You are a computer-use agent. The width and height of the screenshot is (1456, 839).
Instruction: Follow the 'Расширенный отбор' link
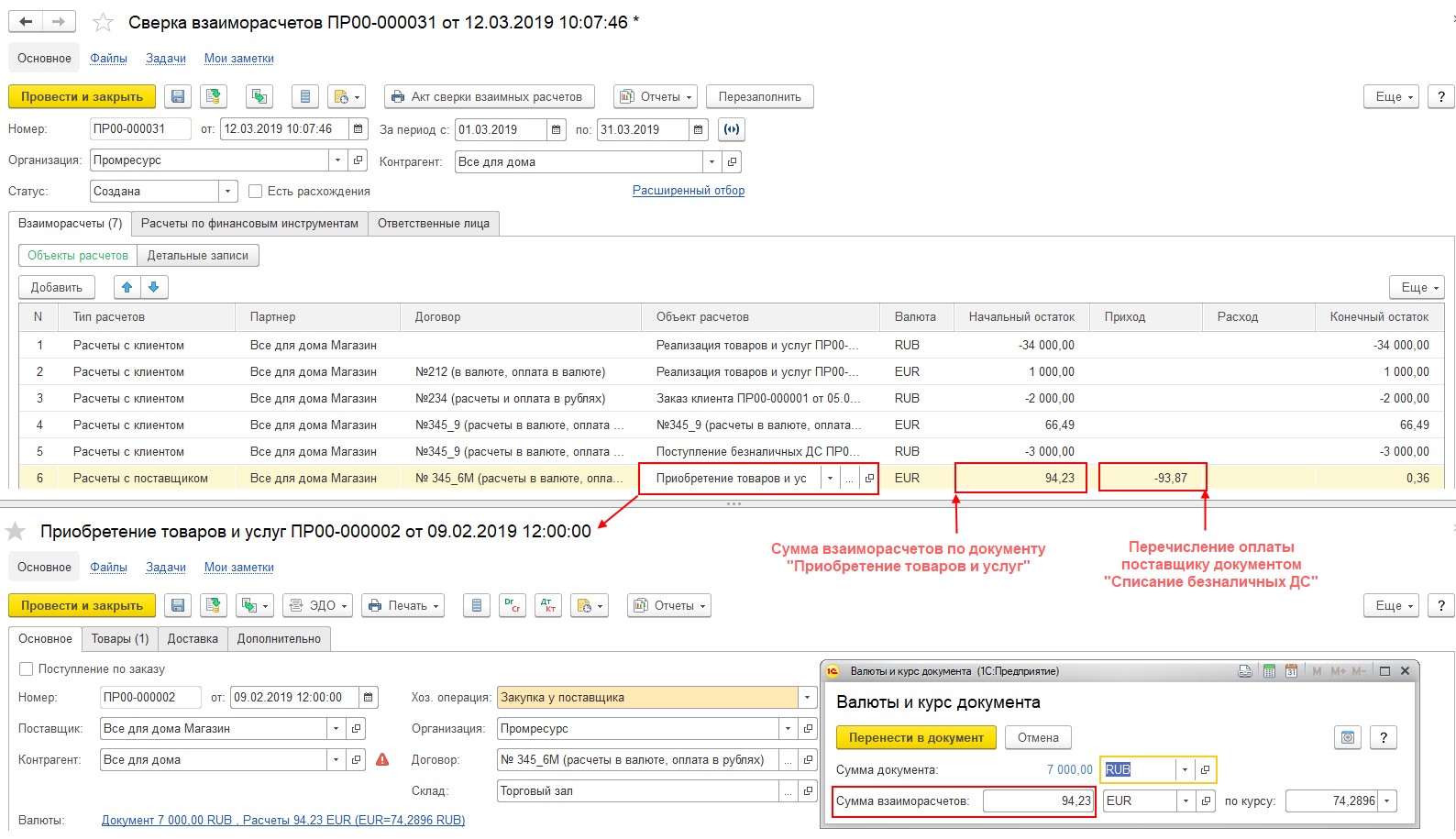688,191
